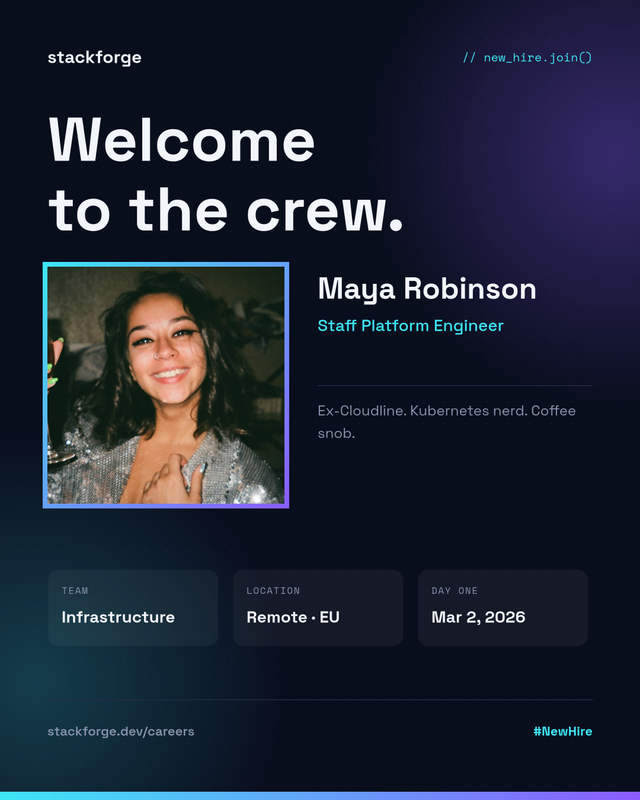
Task: Open the new hire's profile photo
Action: [x=166, y=385]
